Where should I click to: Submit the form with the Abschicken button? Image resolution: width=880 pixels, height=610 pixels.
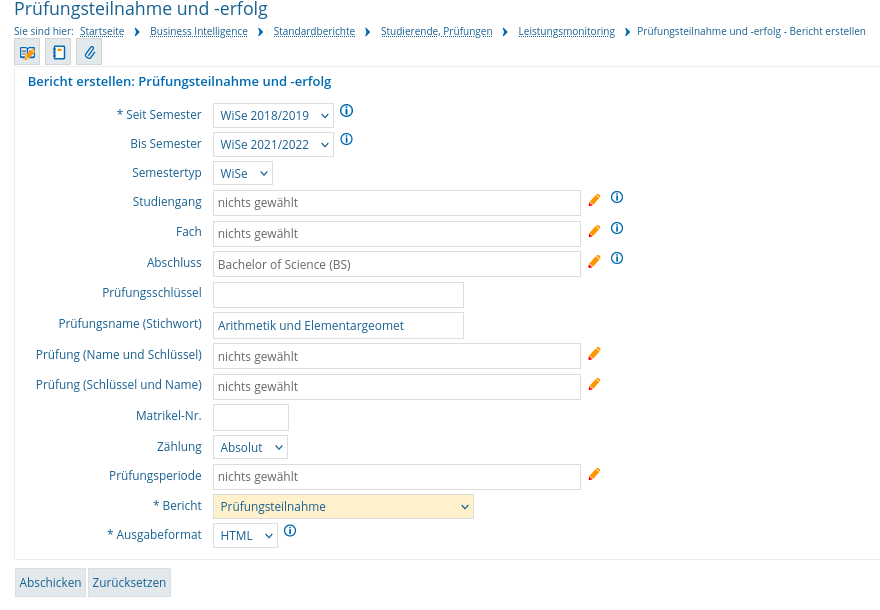click(x=50, y=583)
